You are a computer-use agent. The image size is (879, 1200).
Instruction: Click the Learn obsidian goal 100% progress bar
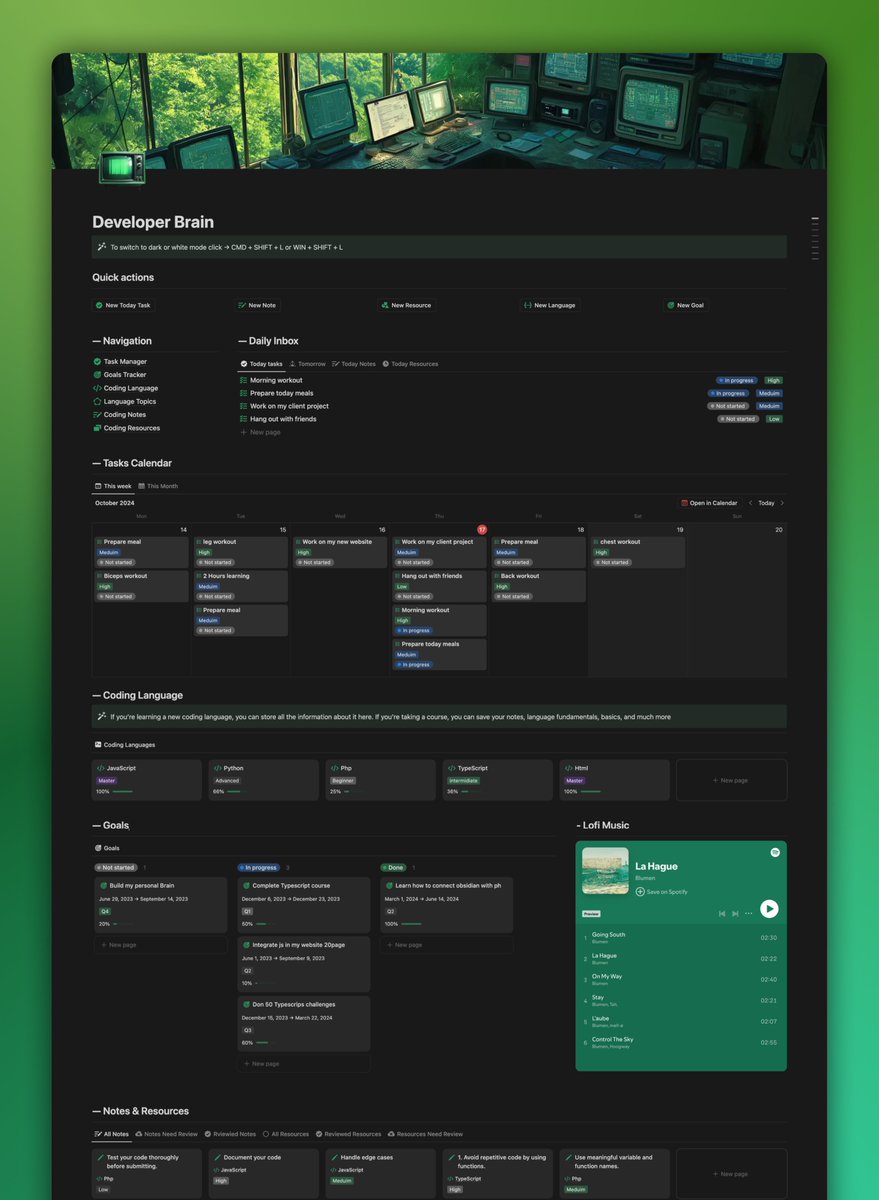[x=411, y=924]
